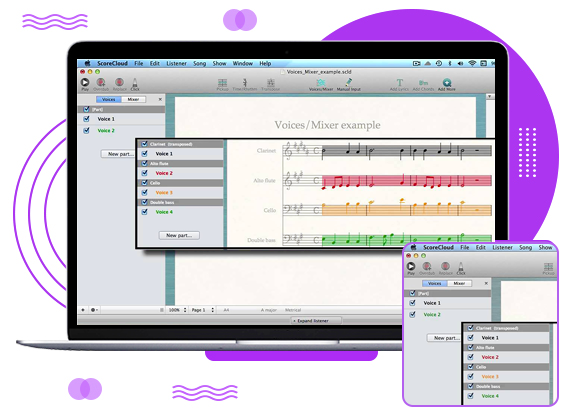Open the Apple menu on the laptop screen

(87, 63)
